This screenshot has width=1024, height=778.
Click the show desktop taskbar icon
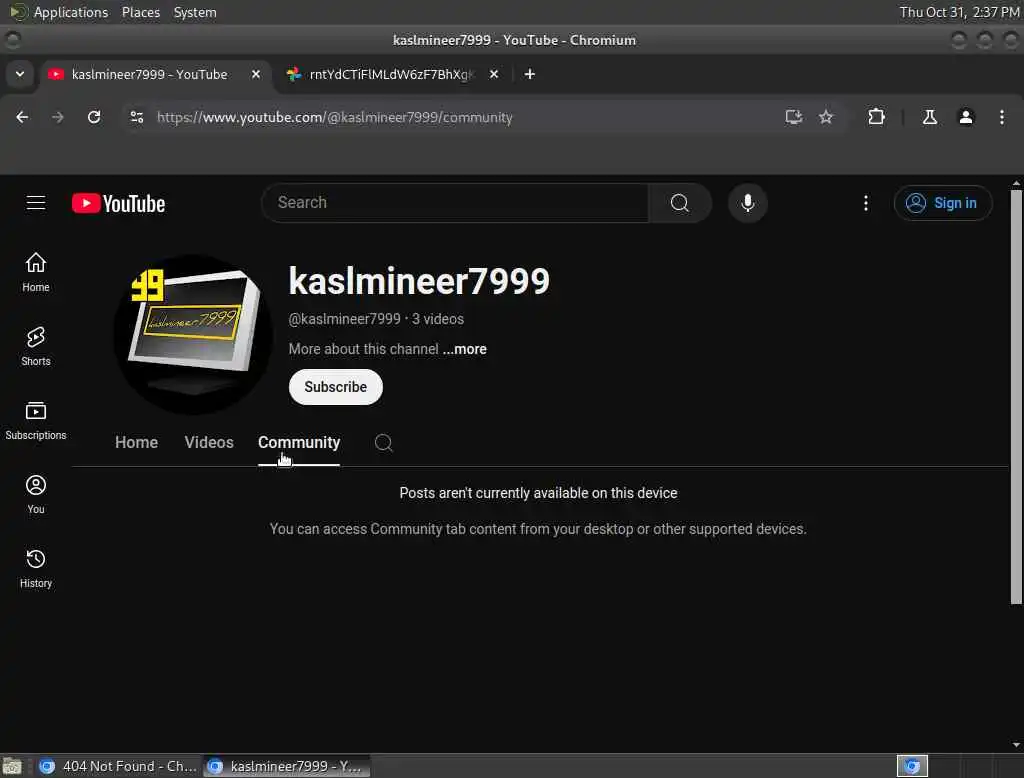pos(12,766)
